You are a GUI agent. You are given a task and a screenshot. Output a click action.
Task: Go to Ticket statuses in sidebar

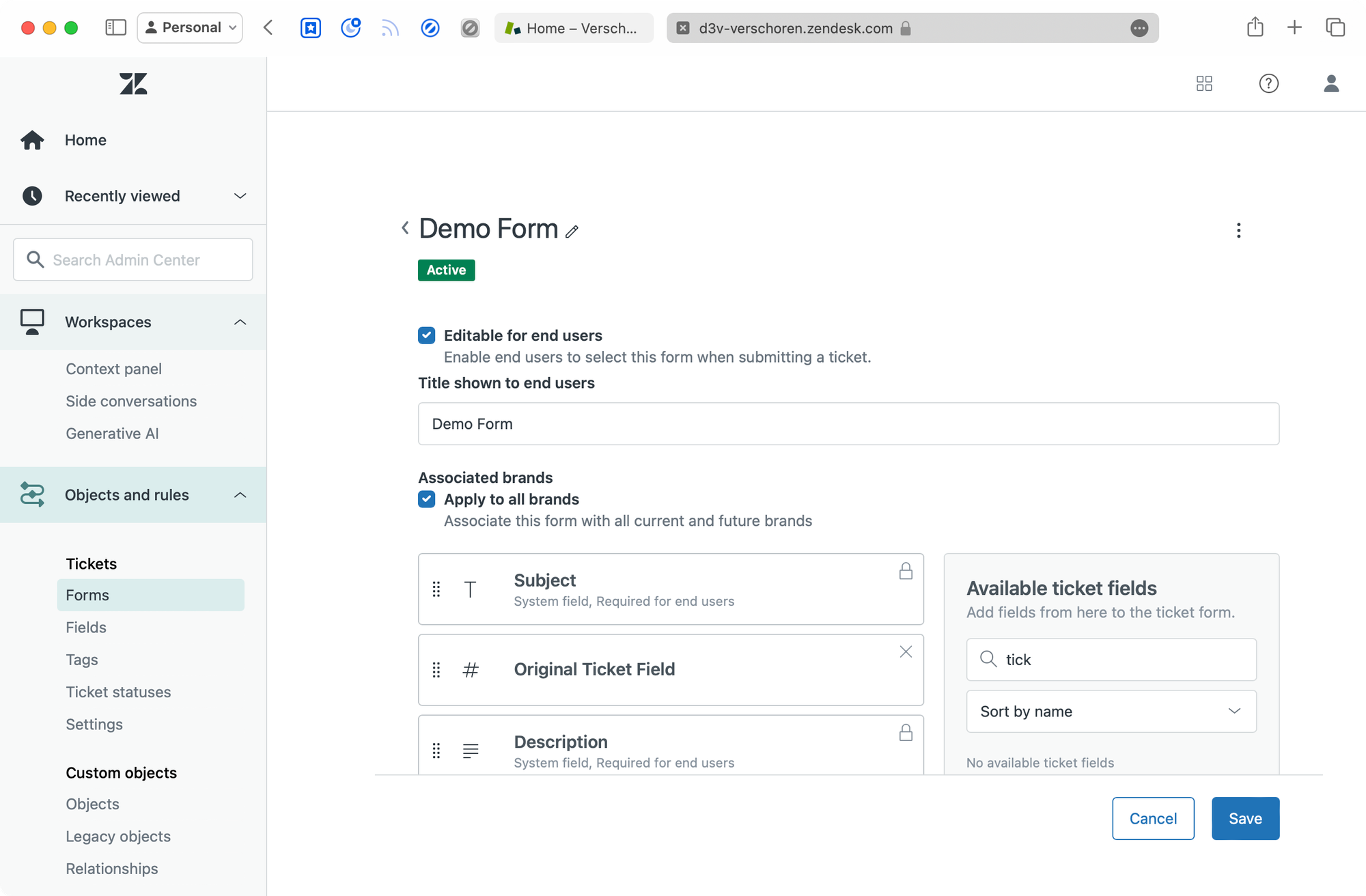118,692
